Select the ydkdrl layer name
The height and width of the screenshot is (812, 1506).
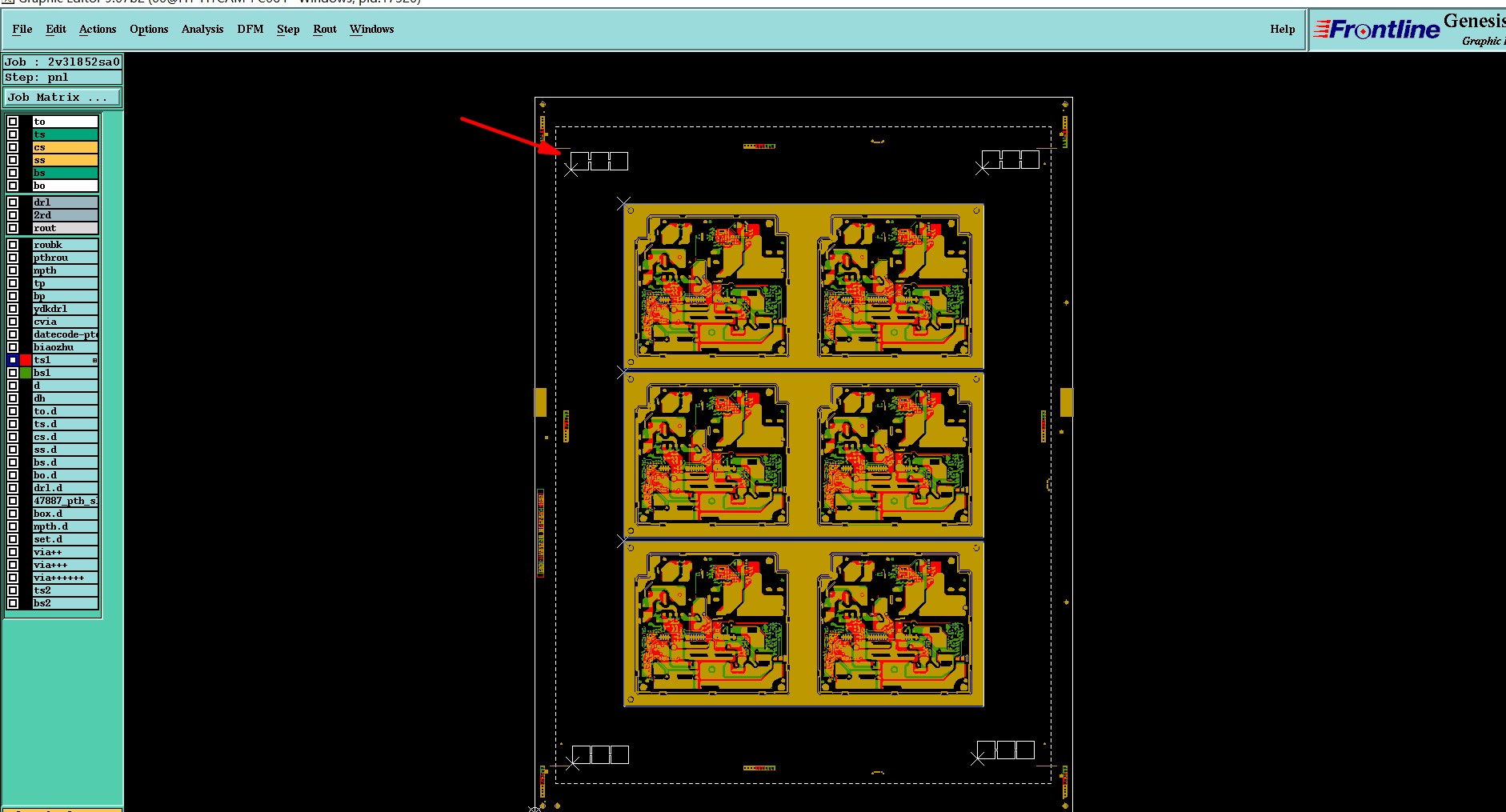(x=65, y=309)
